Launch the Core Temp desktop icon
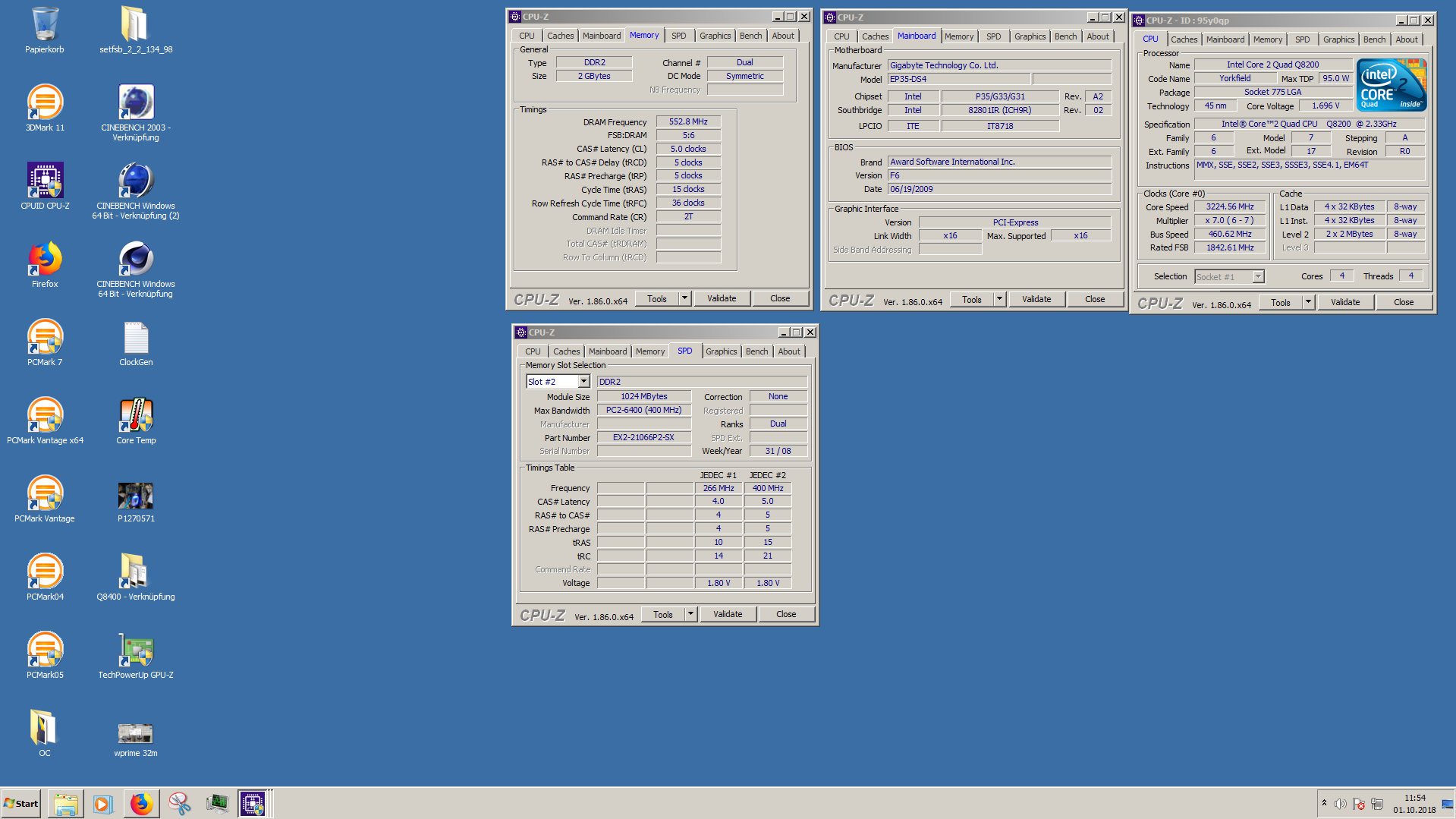The image size is (1456, 819). click(x=136, y=422)
